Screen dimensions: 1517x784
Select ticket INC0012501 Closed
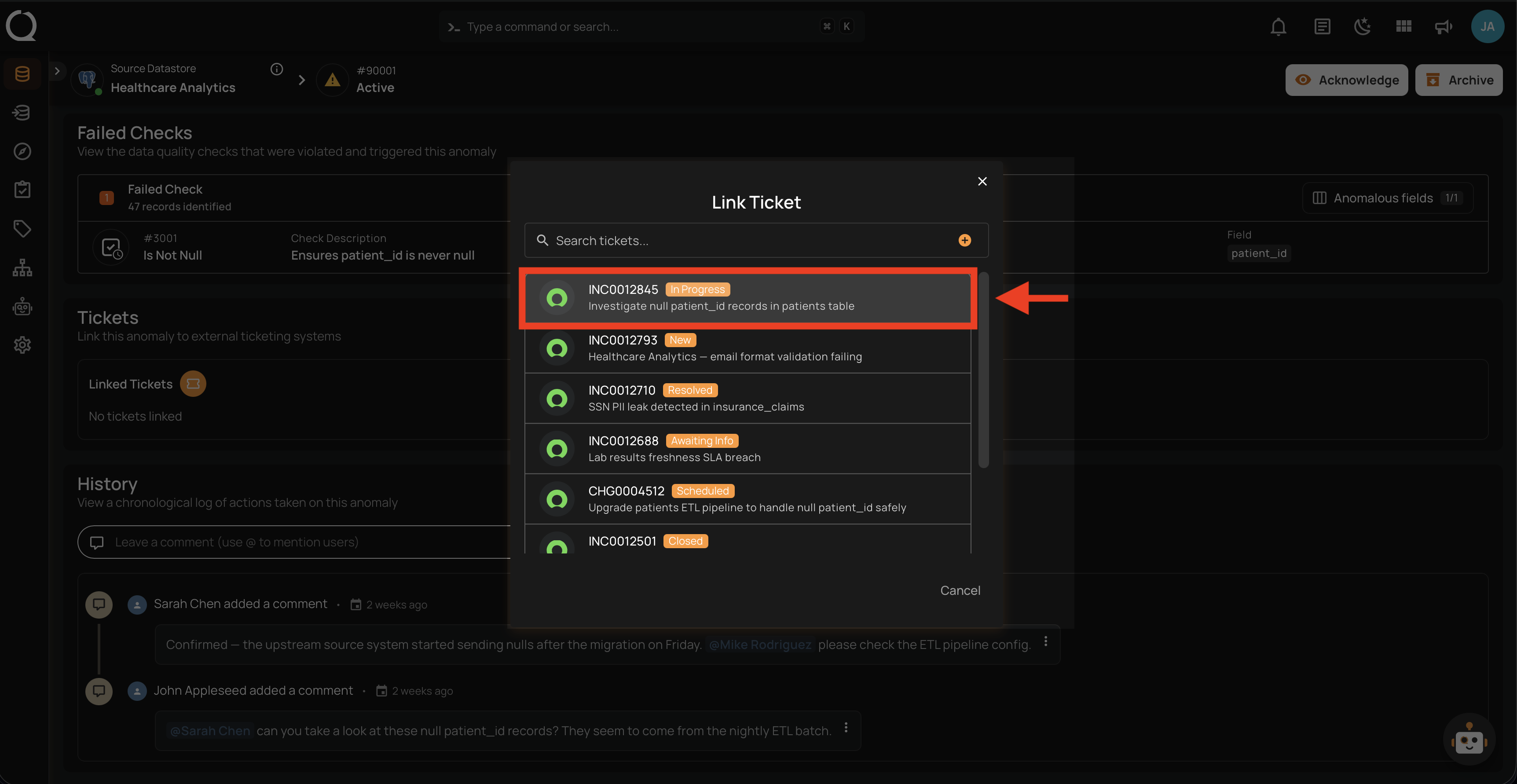tap(748, 539)
